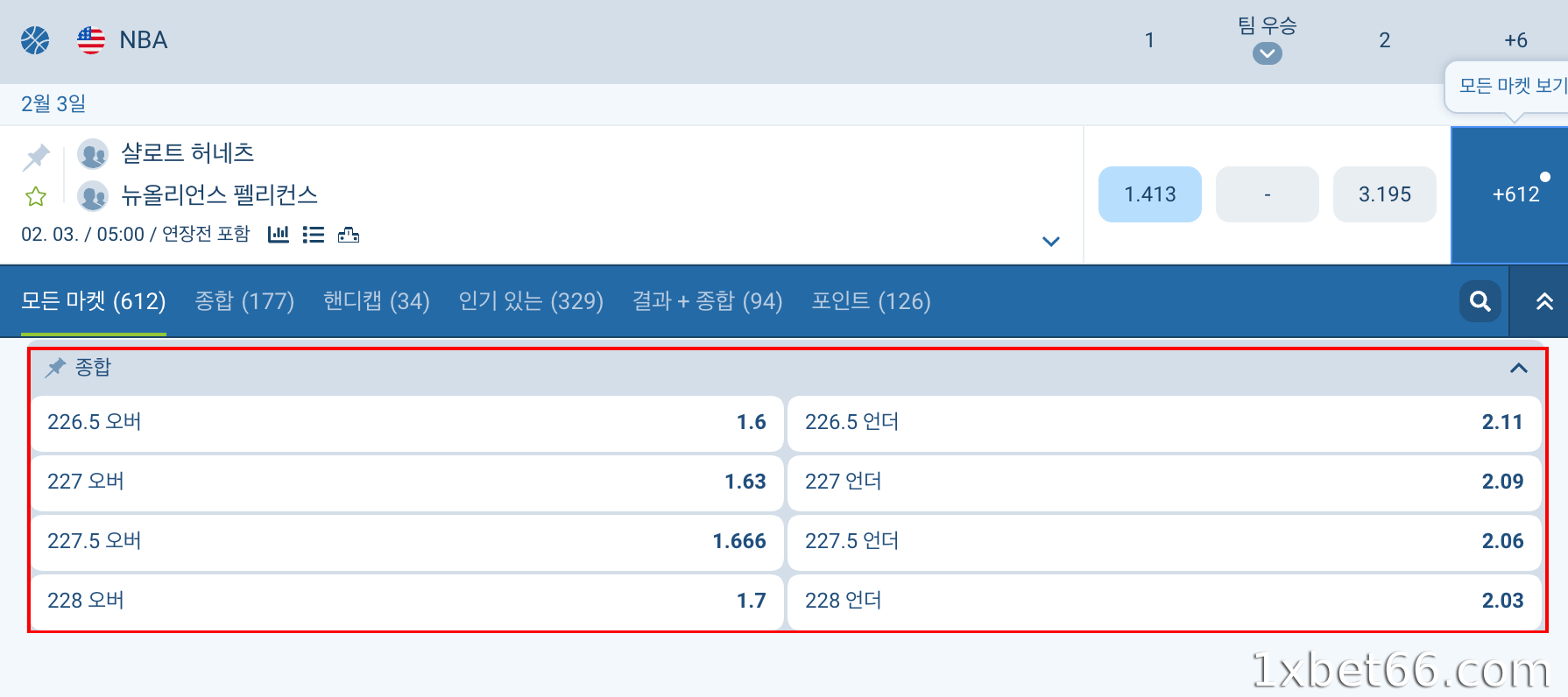1568x697 pixels.
Task: Open the match statistics chart icon
Action: pos(278,235)
